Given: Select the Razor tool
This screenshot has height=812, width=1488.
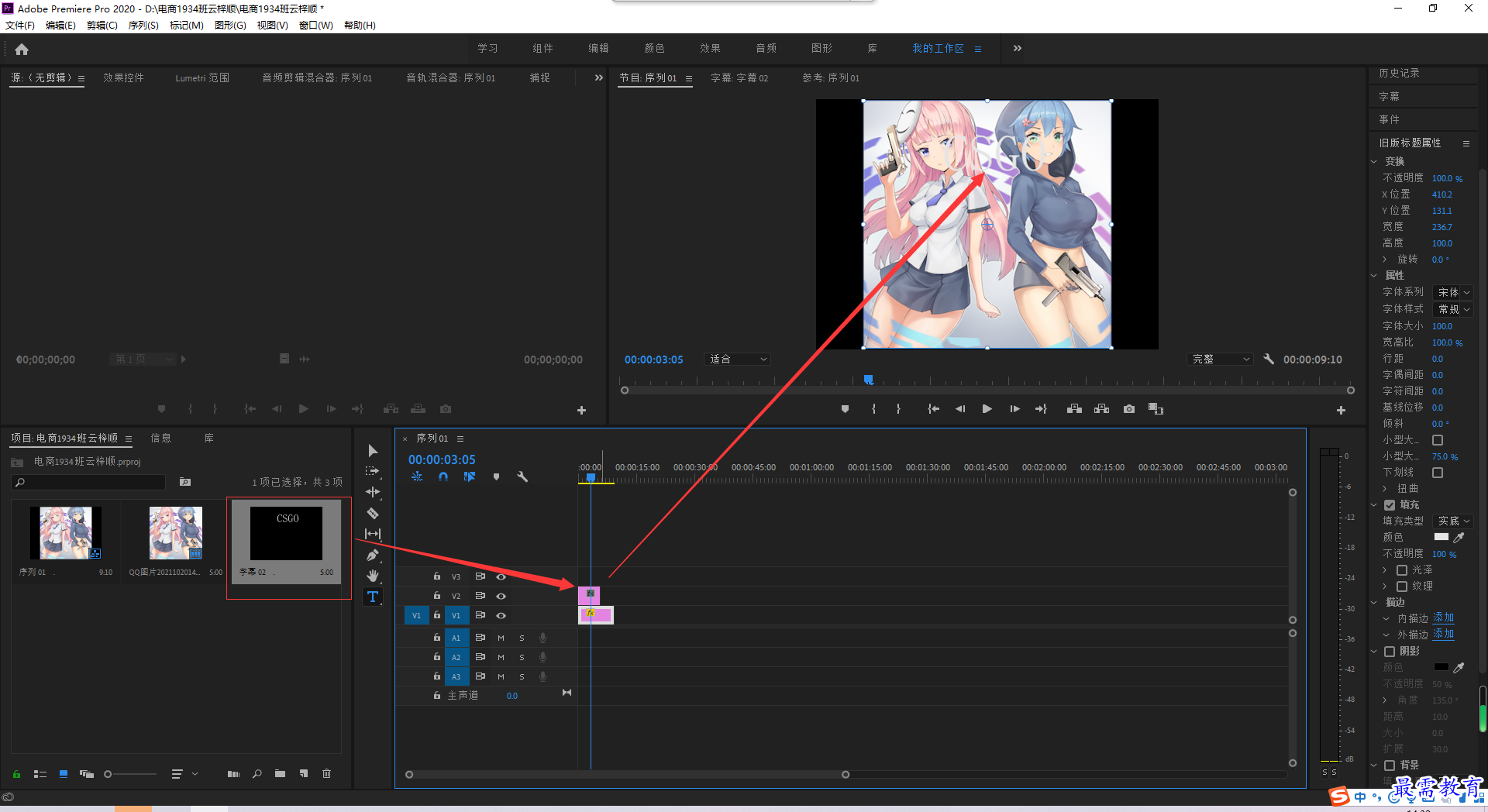Looking at the screenshot, I should point(373,513).
